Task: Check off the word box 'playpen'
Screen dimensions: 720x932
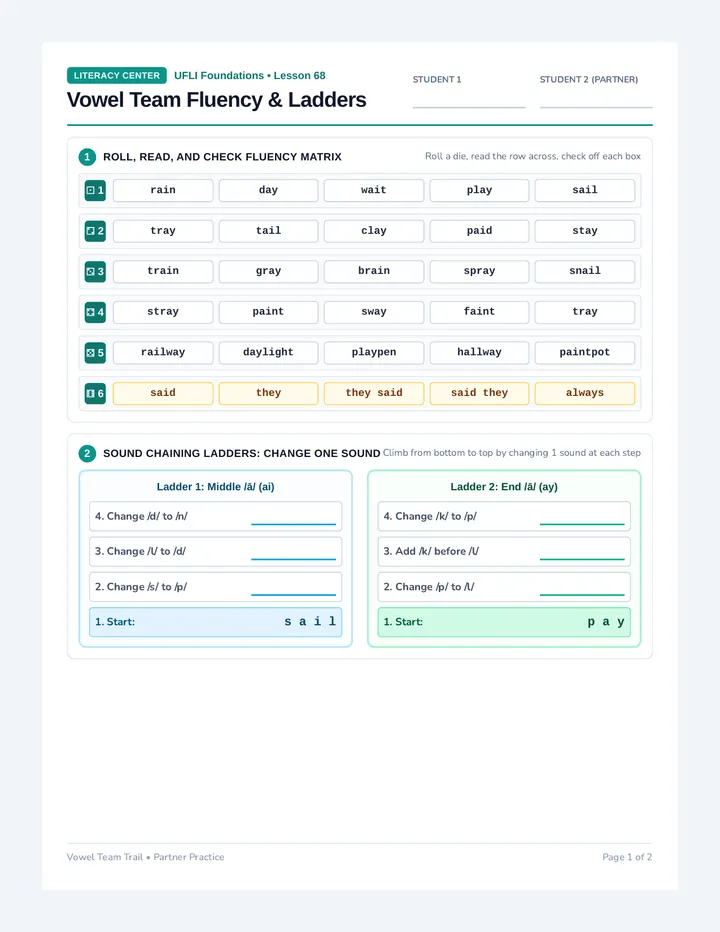Action: (x=374, y=352)
